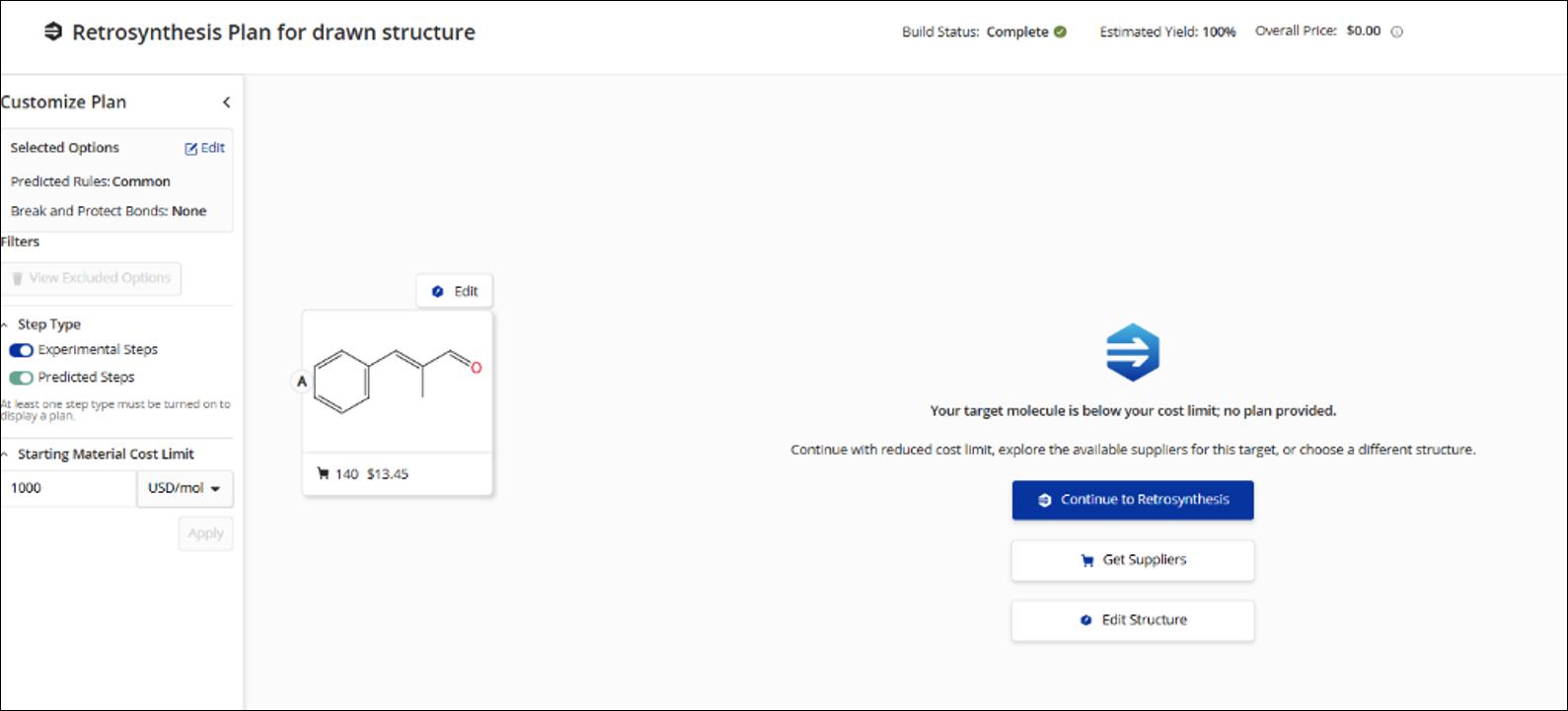Click the View Excluded Options button
This screenshot has width=1568, height=711.
tap(91, 278)
